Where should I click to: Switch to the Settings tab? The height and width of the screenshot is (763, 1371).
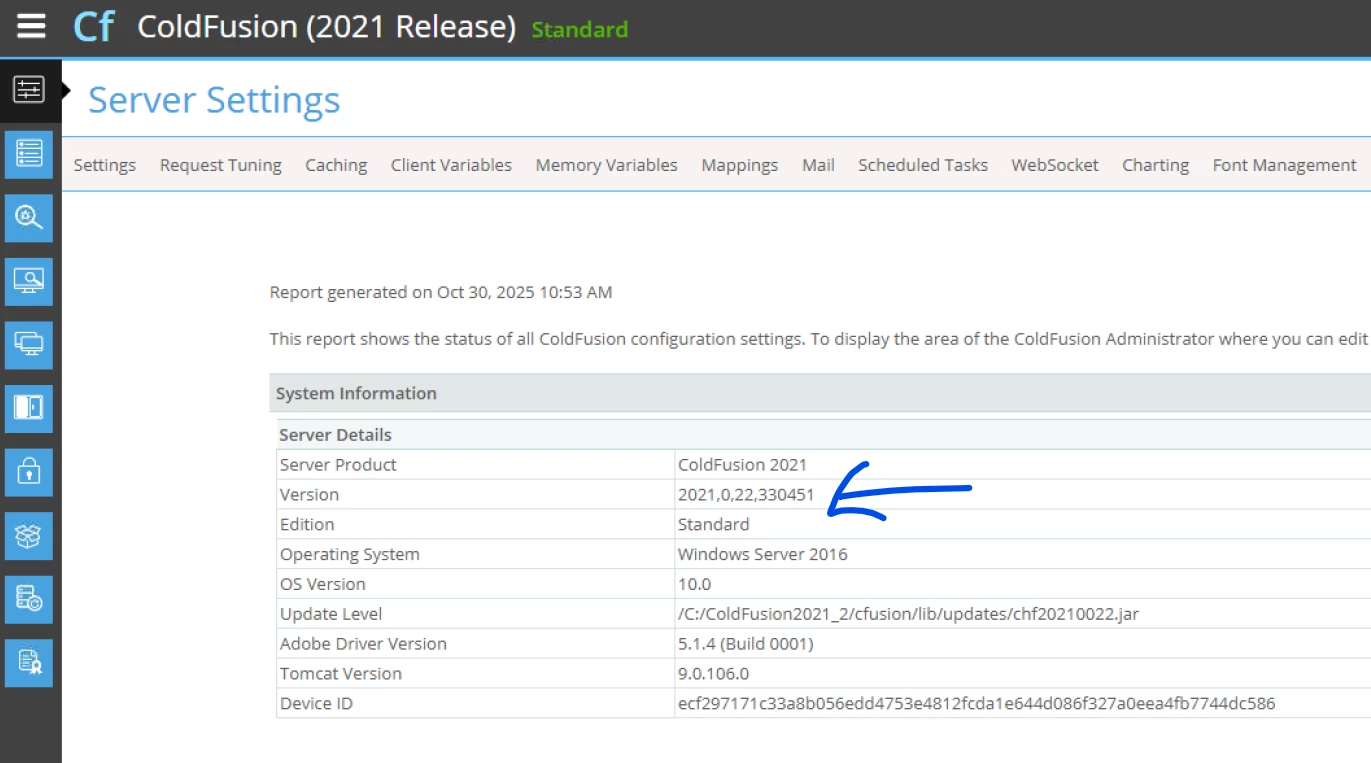click(x=105, y=165)
